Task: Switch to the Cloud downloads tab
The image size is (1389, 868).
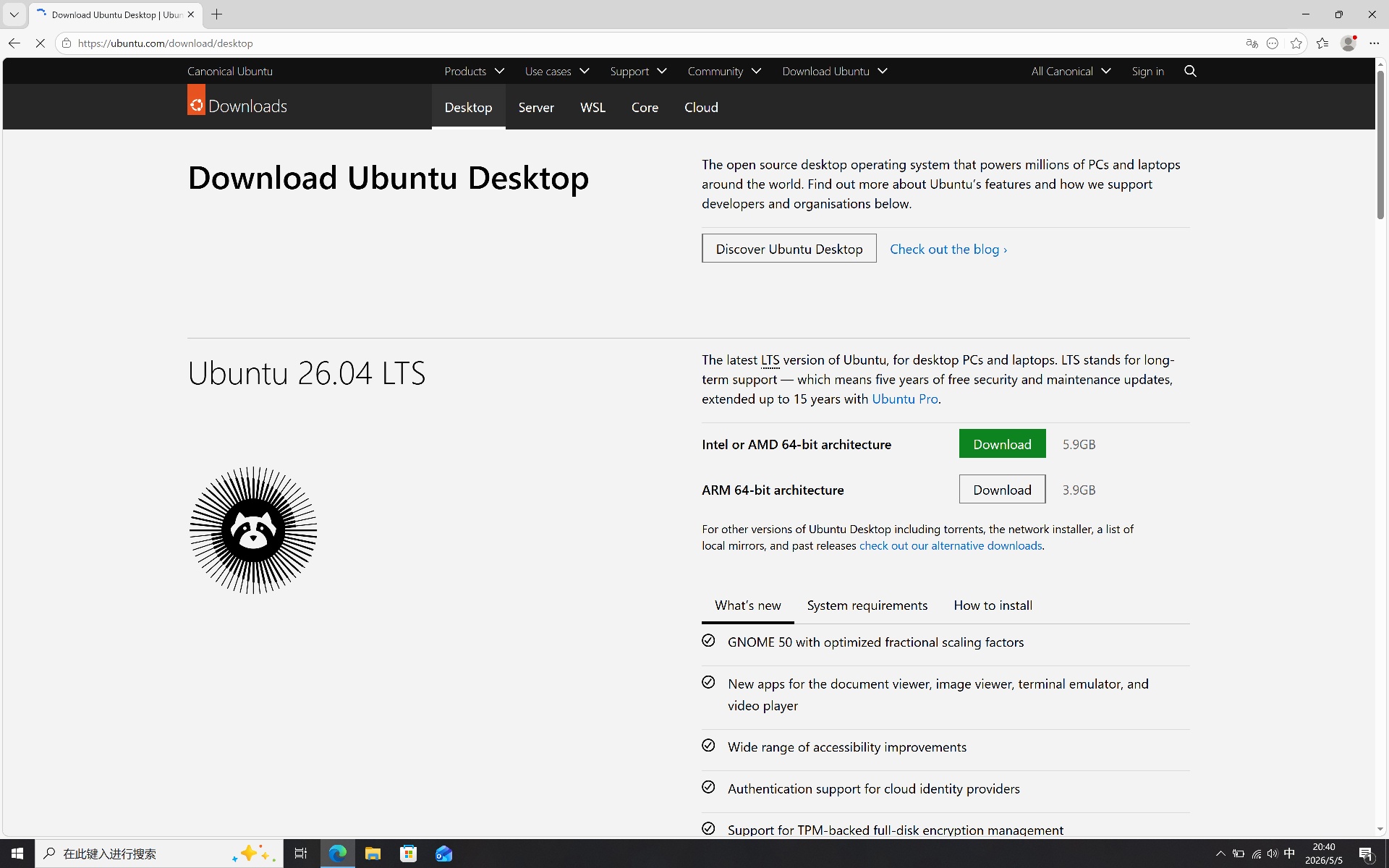Action: [x=701, y=107]
